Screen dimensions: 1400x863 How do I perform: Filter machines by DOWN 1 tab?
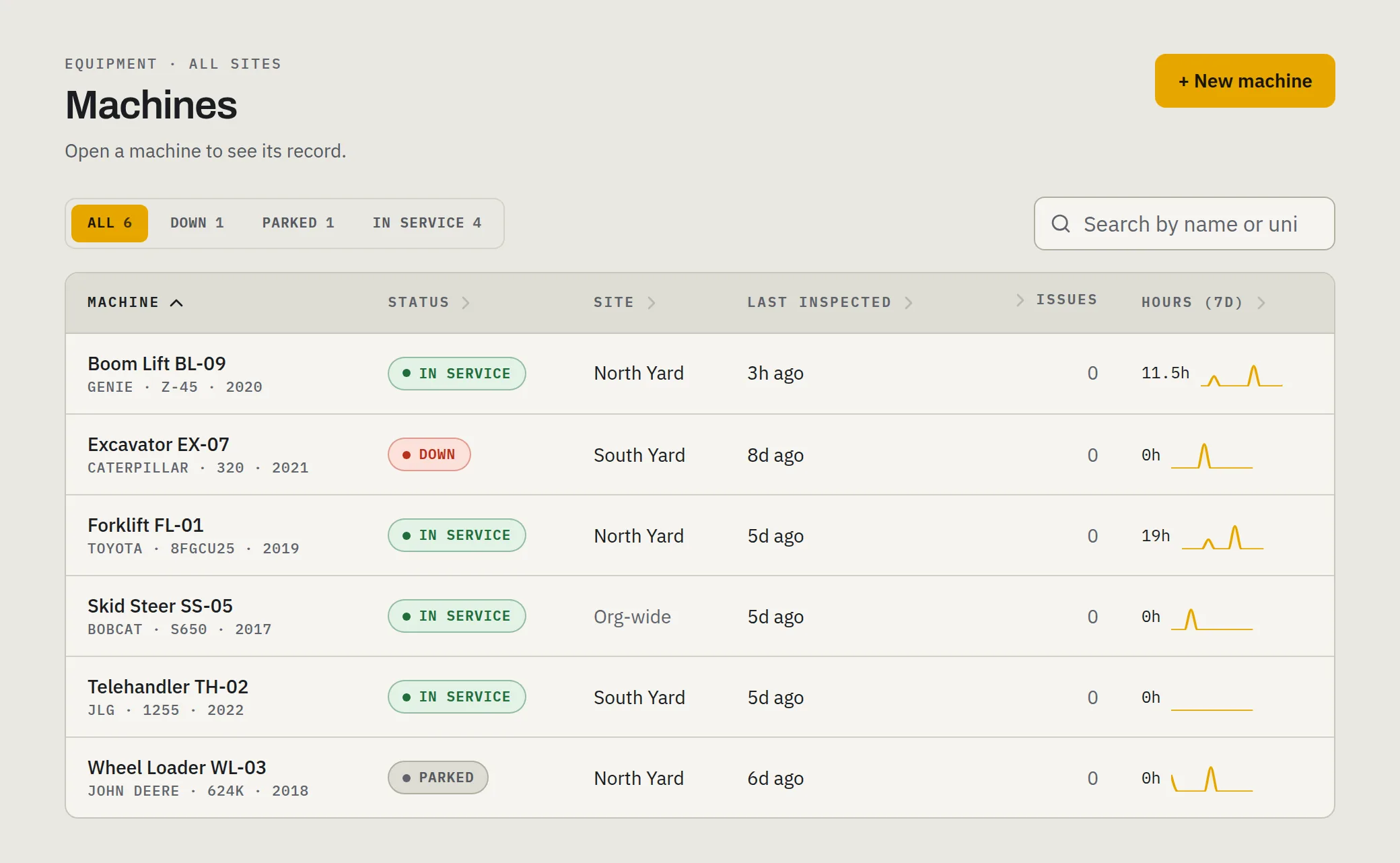point(197,223)
